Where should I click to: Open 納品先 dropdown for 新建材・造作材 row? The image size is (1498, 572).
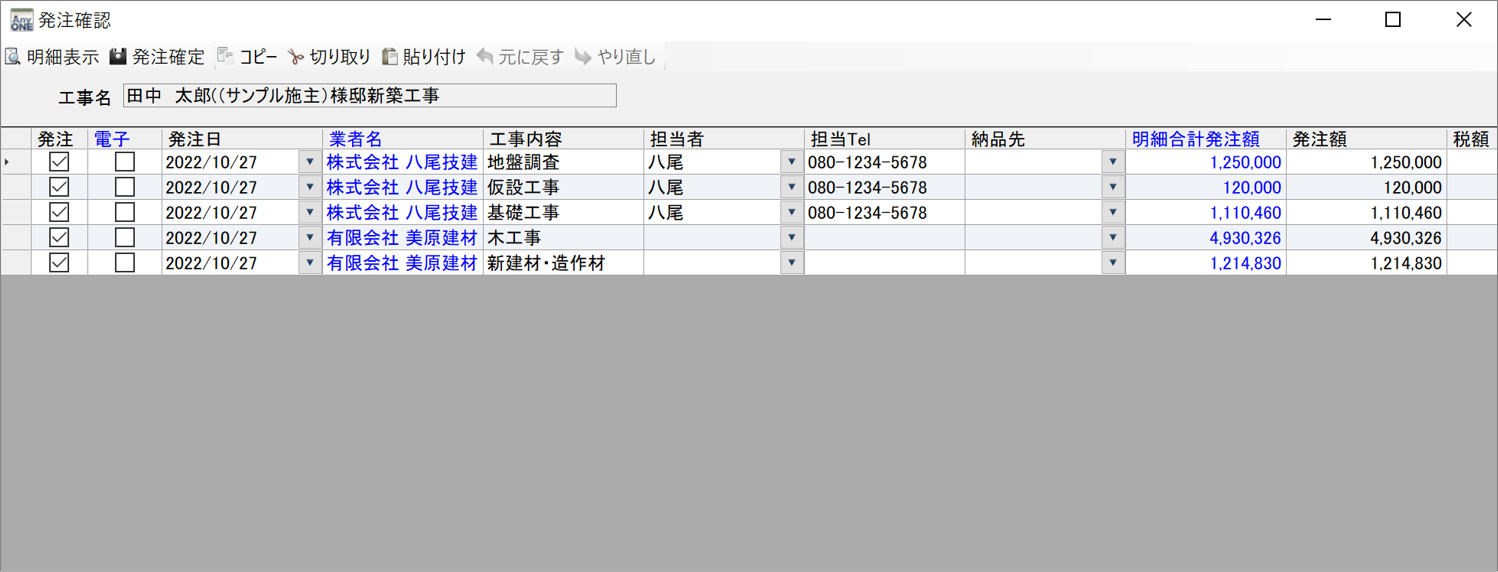(1112, 263)
